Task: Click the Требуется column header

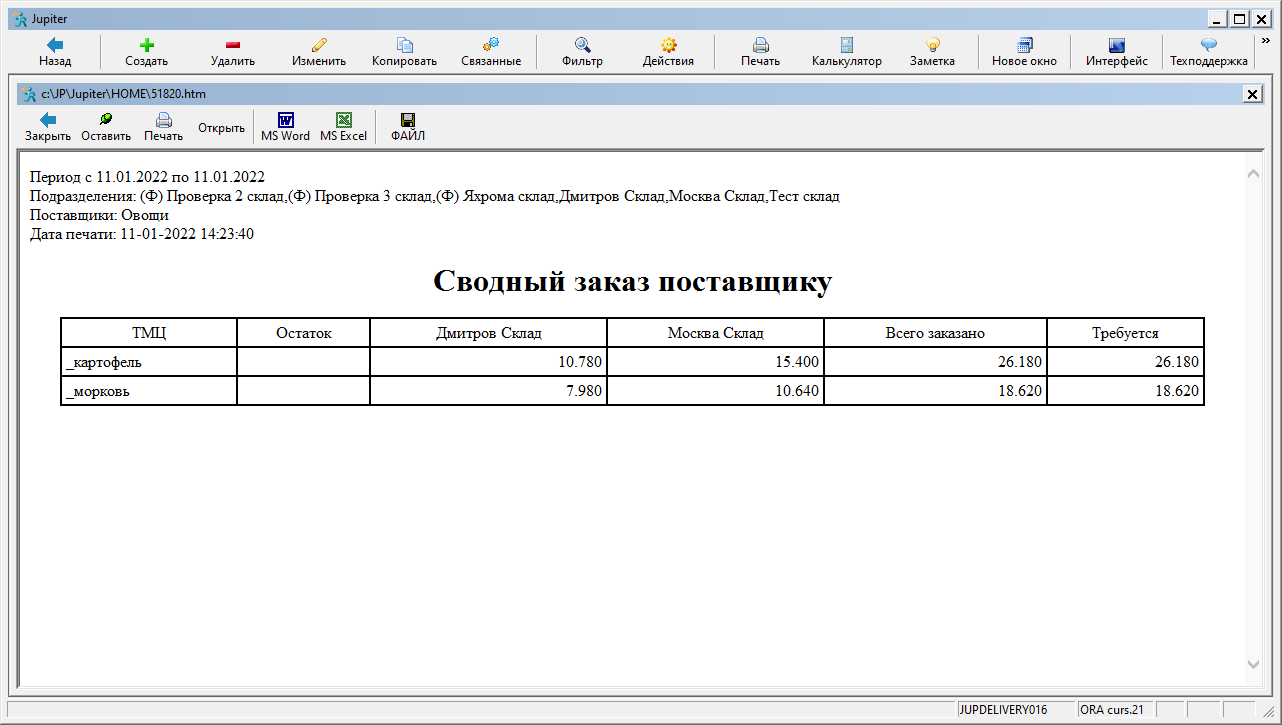Action: pos(1125,333)
